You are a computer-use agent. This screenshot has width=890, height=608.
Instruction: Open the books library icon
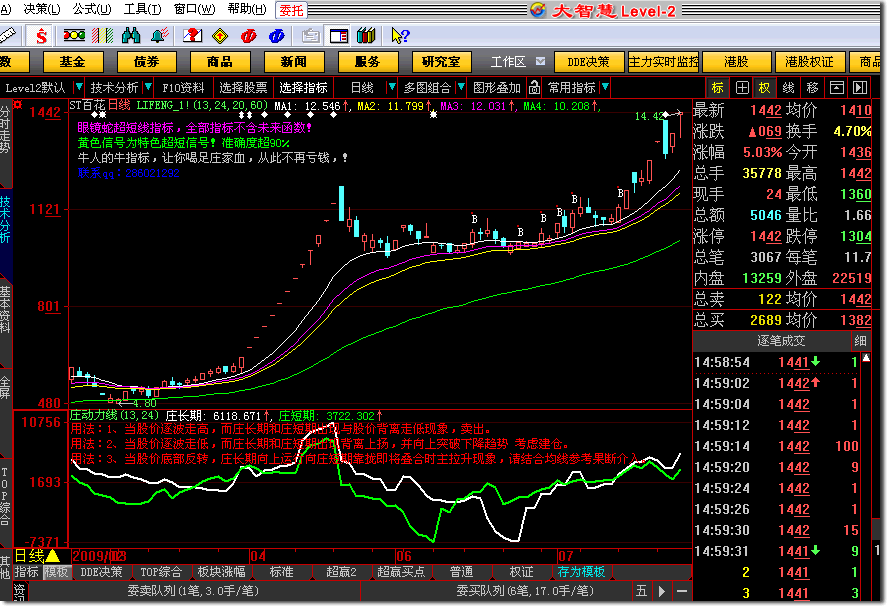[366, 36]
